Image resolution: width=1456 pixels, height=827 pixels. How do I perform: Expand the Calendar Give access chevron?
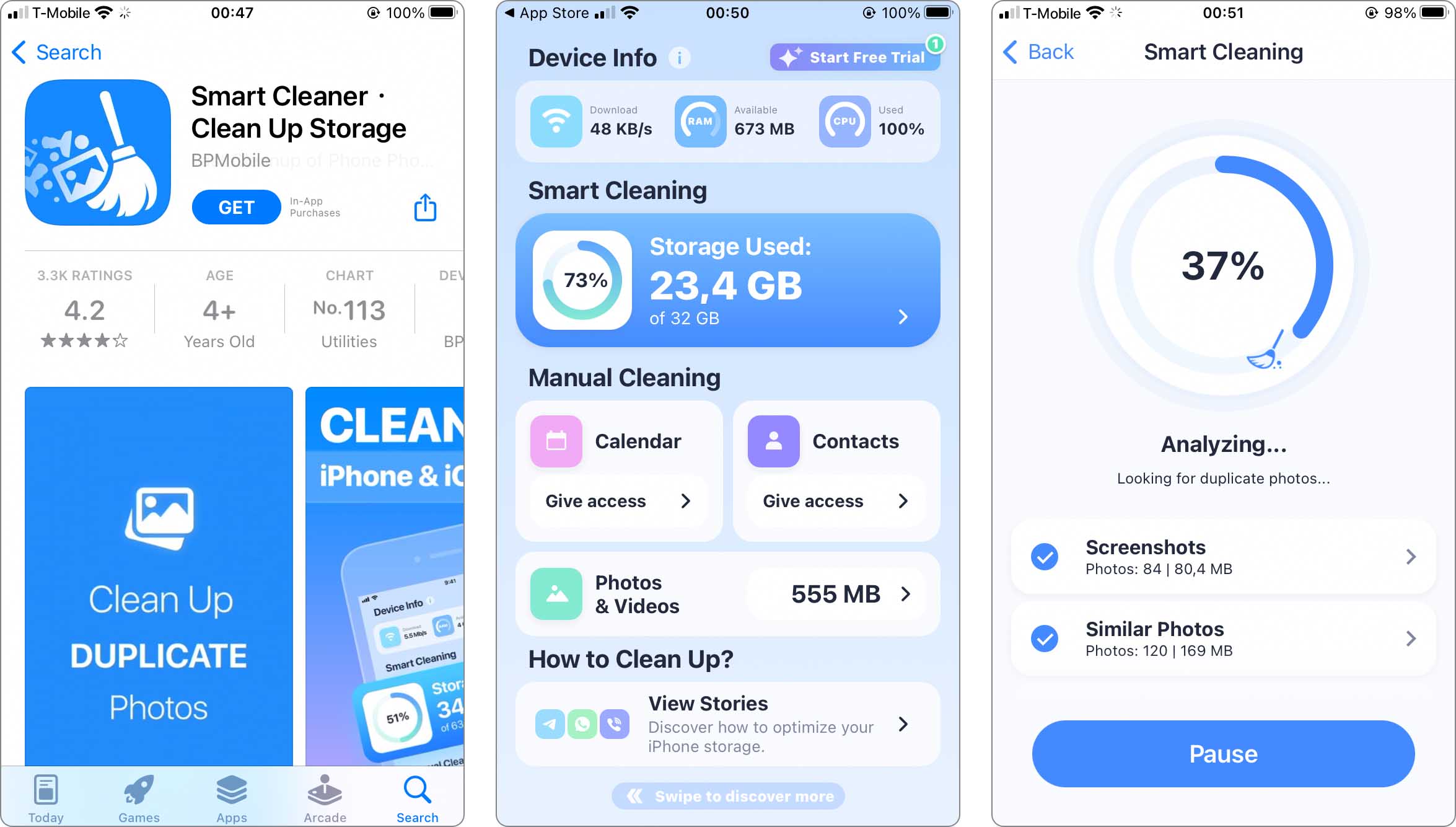tap(684, 500)
